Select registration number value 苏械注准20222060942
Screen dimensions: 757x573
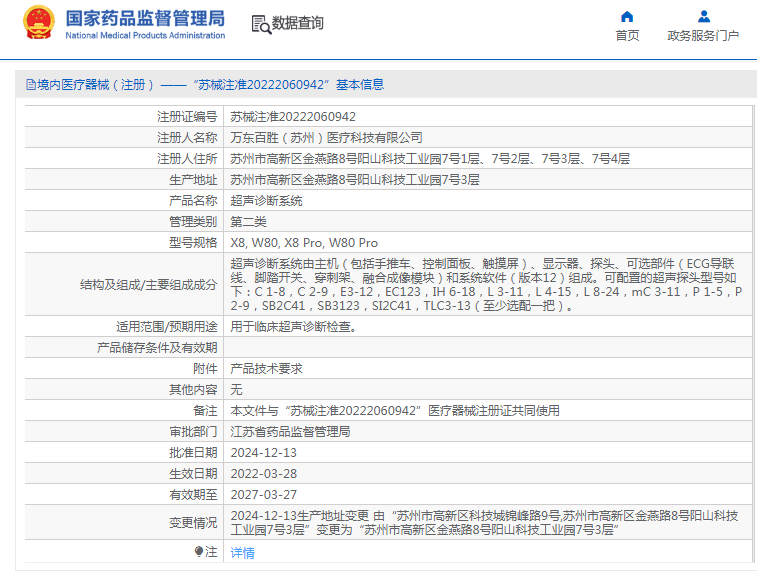tap(293, 117)
